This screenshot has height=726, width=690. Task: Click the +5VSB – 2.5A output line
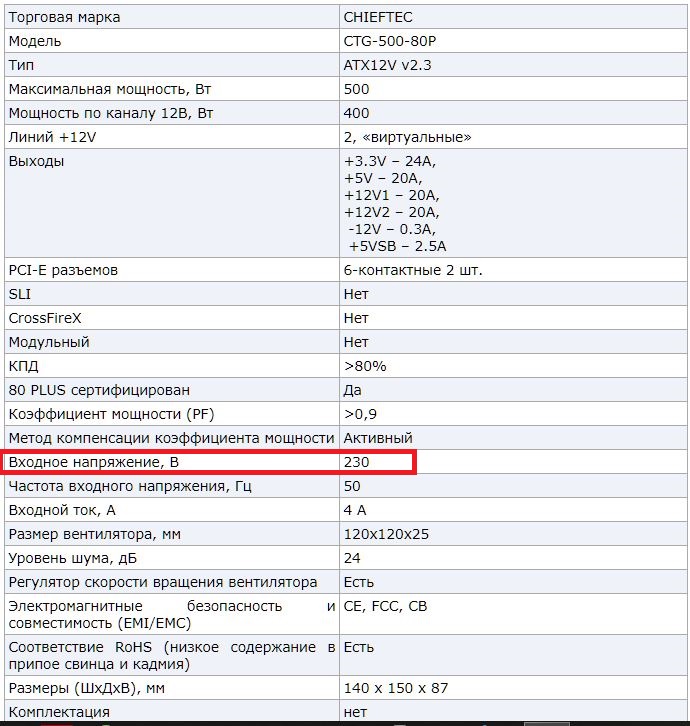(397, 246)
